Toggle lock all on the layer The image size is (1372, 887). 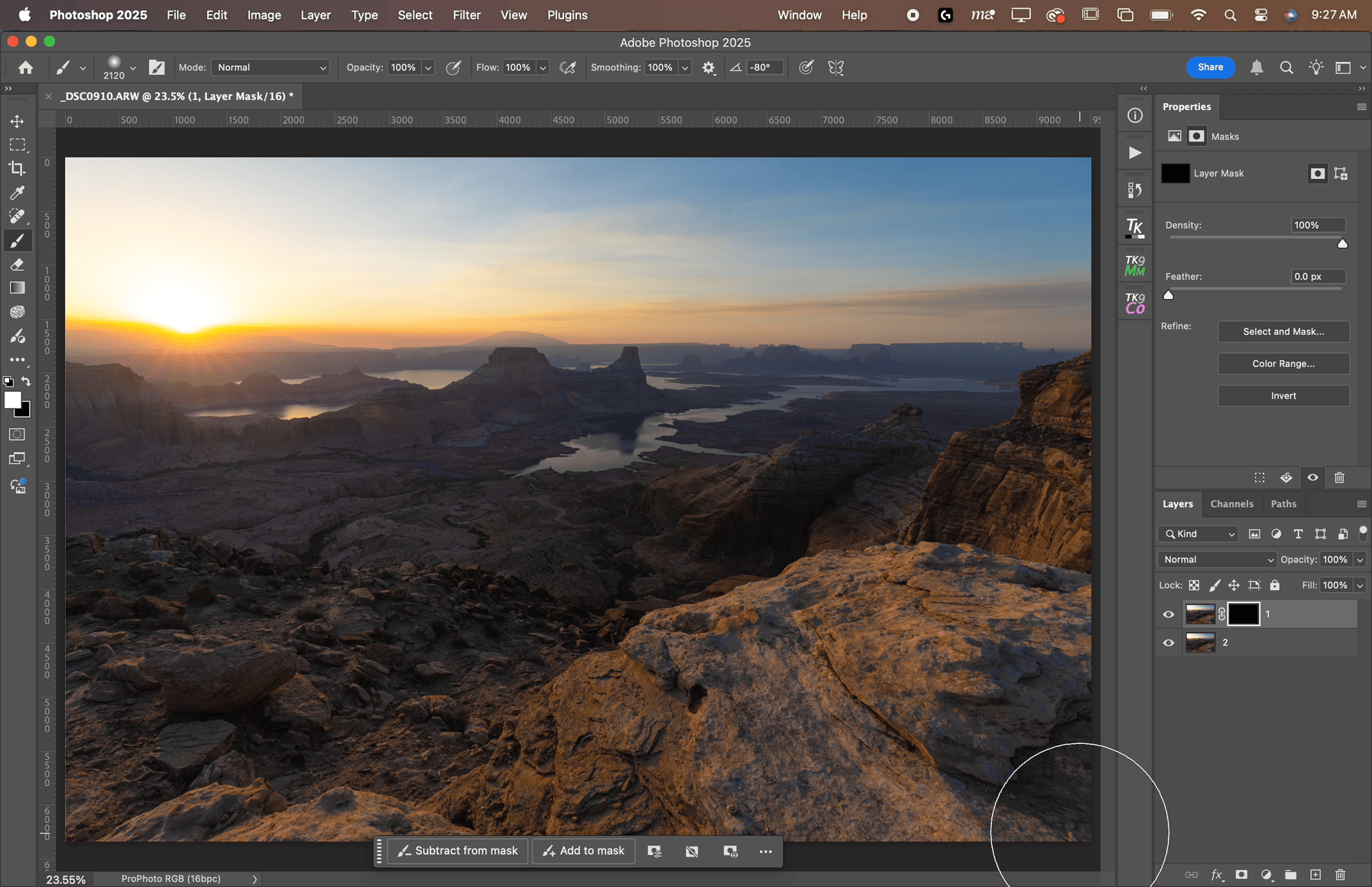(1274, 585)
